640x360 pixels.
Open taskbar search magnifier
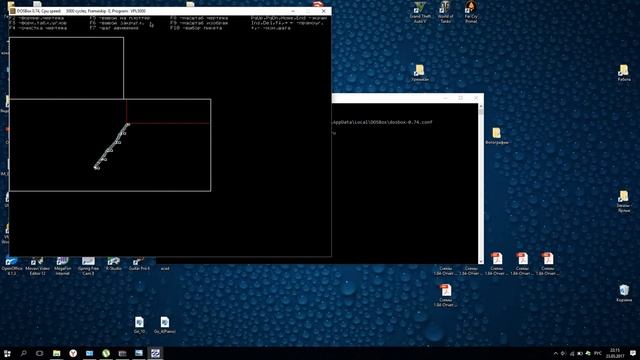tap(23, 353)
